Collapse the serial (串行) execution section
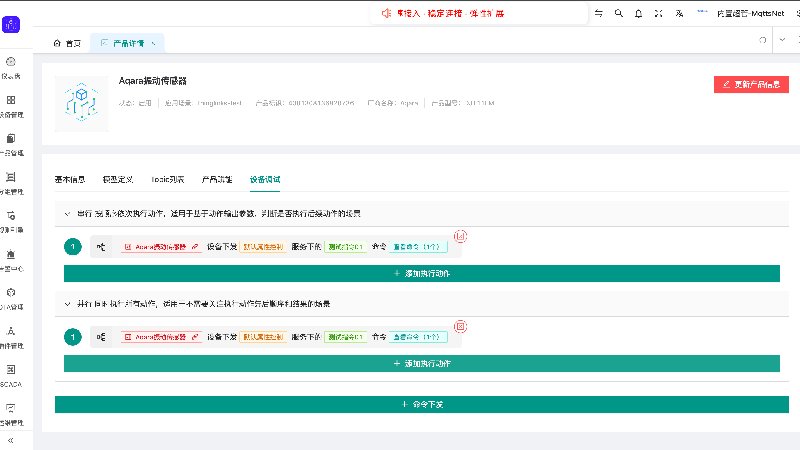800x450 pixels. click(67, 214)
